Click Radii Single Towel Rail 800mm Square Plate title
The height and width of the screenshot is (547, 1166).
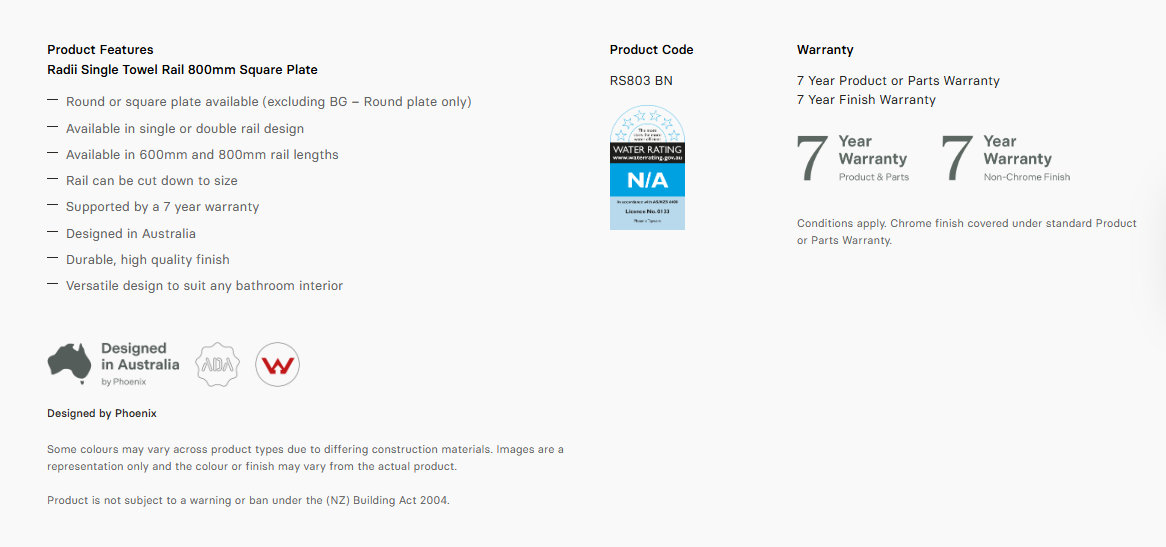point(182,70)
